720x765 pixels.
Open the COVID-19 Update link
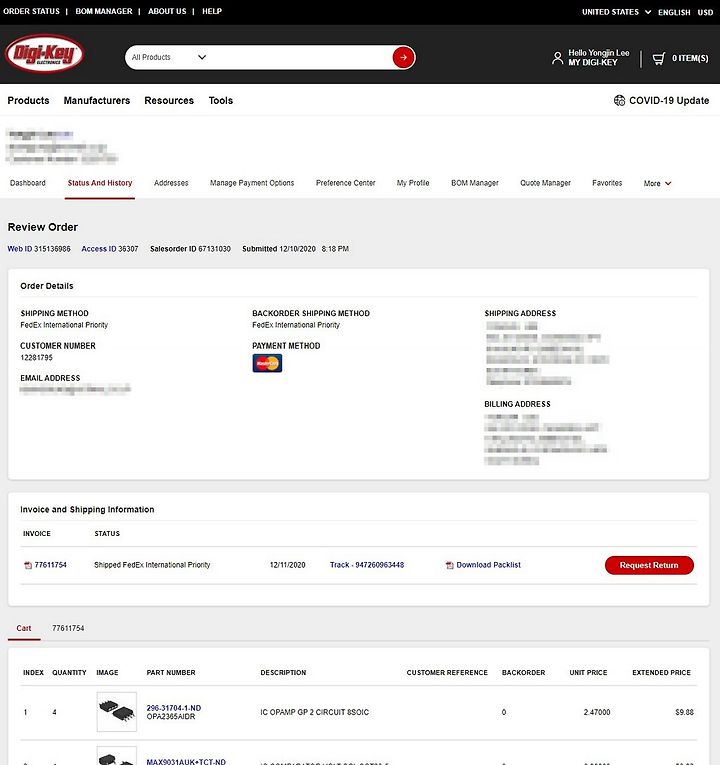669,101
